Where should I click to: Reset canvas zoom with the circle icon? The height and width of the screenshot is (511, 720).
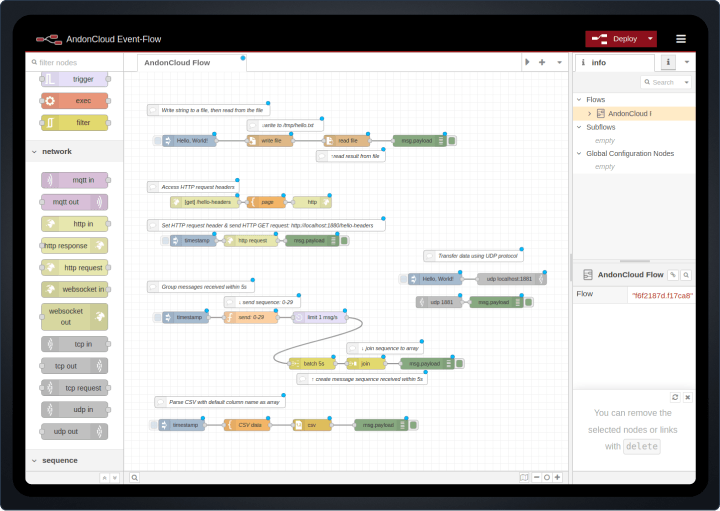tap(547, 478)
